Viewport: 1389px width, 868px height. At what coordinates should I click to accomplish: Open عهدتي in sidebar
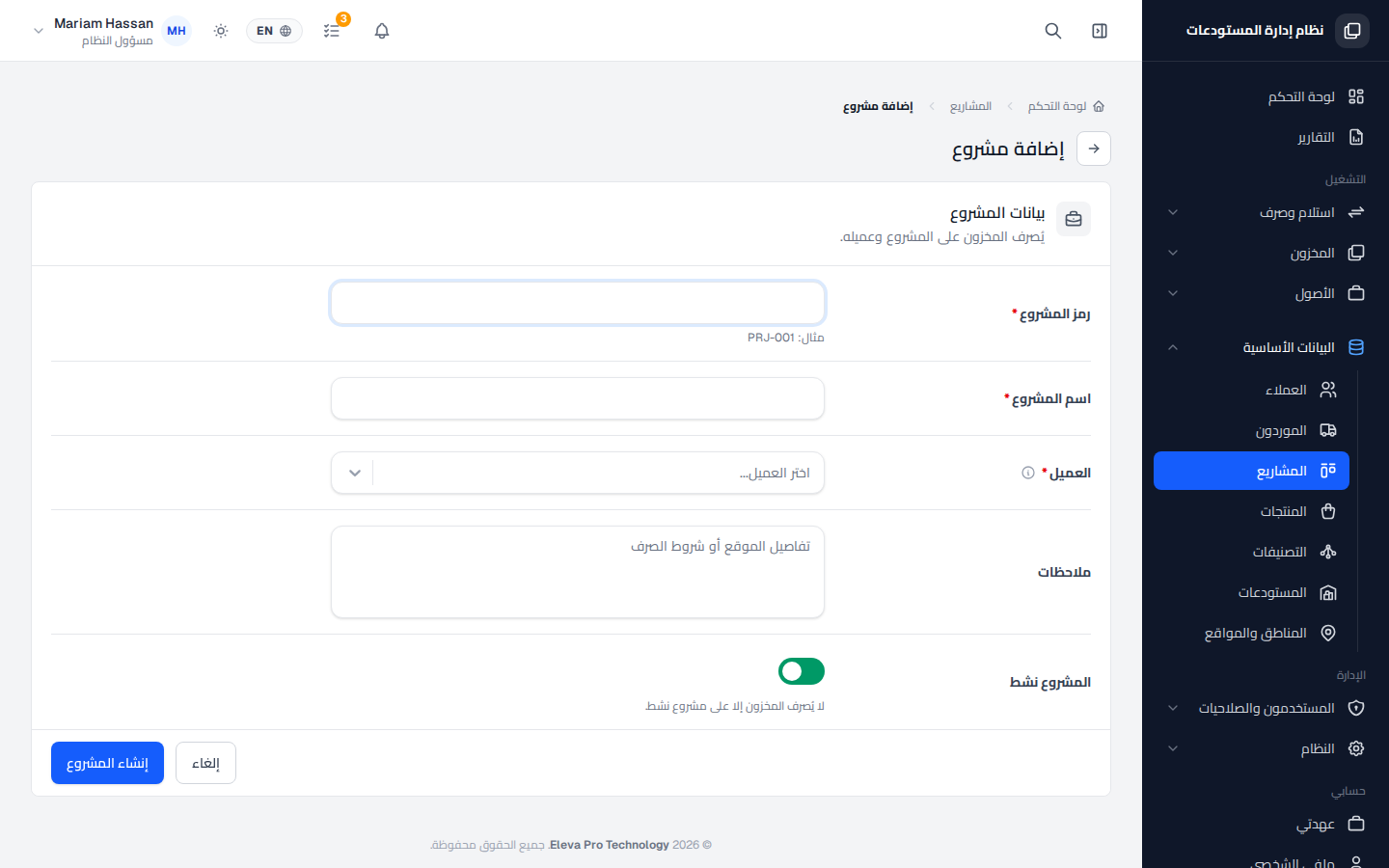tap(1266, 824)
